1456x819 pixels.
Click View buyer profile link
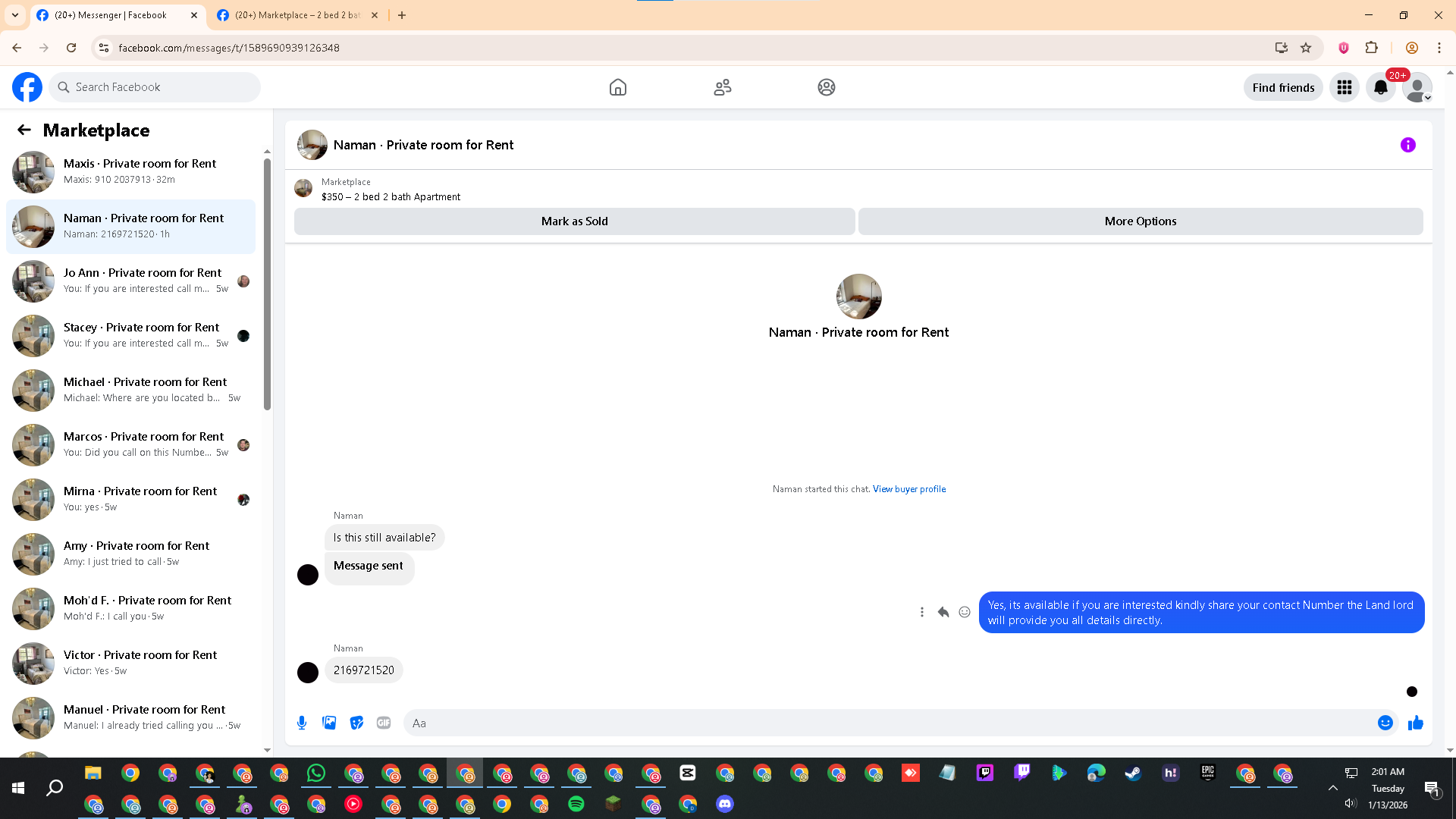point(908,489)
